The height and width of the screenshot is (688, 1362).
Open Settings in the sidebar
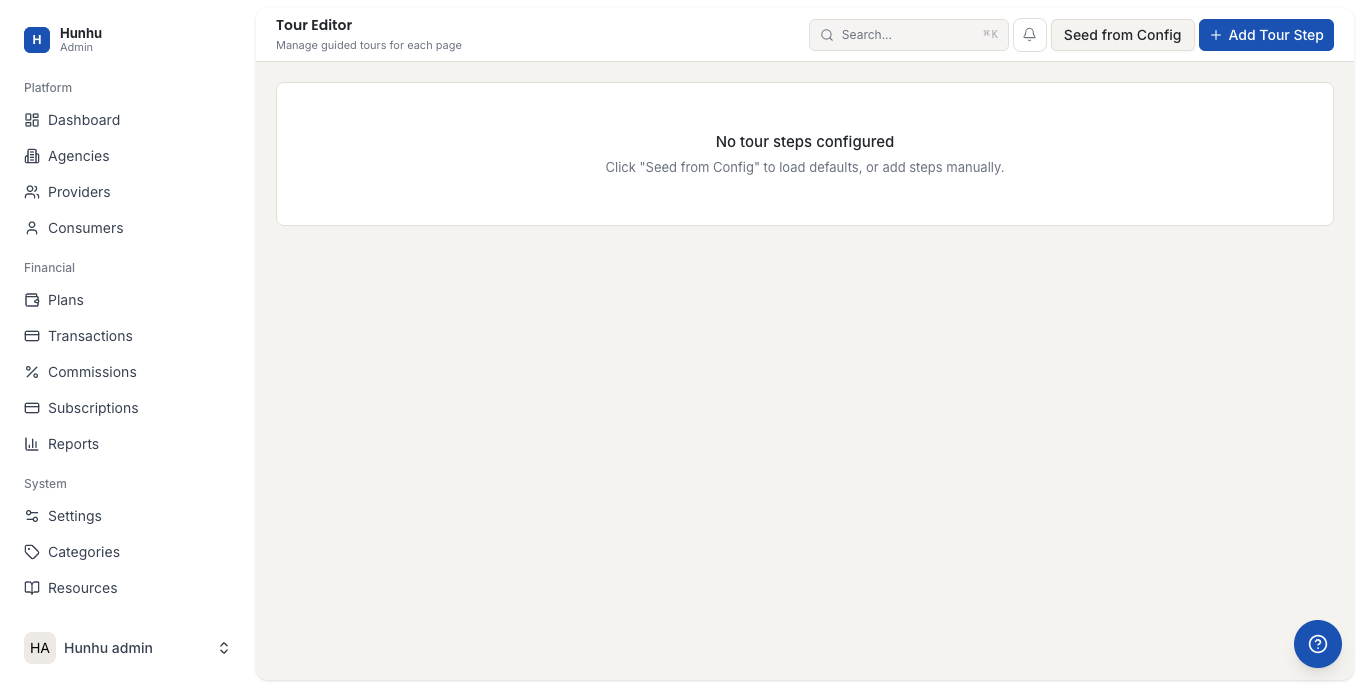pos(127,516)
